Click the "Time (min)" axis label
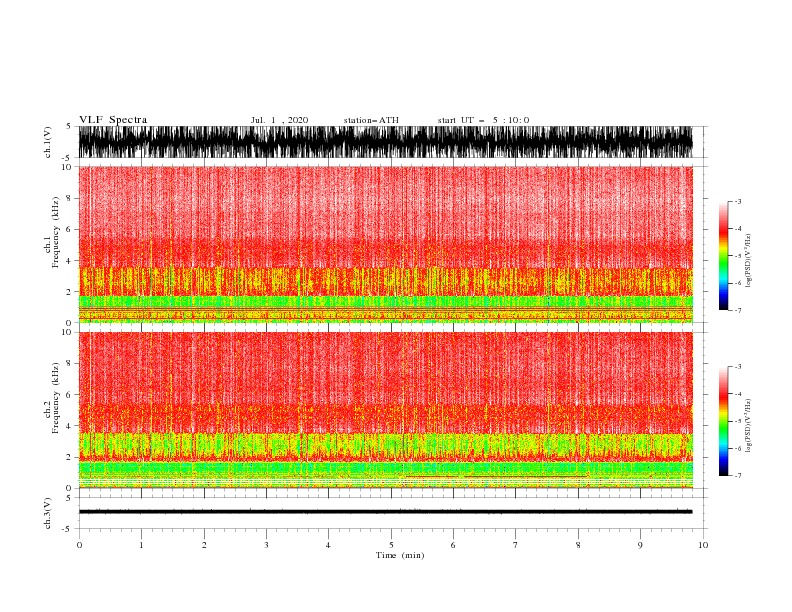 coord(400,555)
